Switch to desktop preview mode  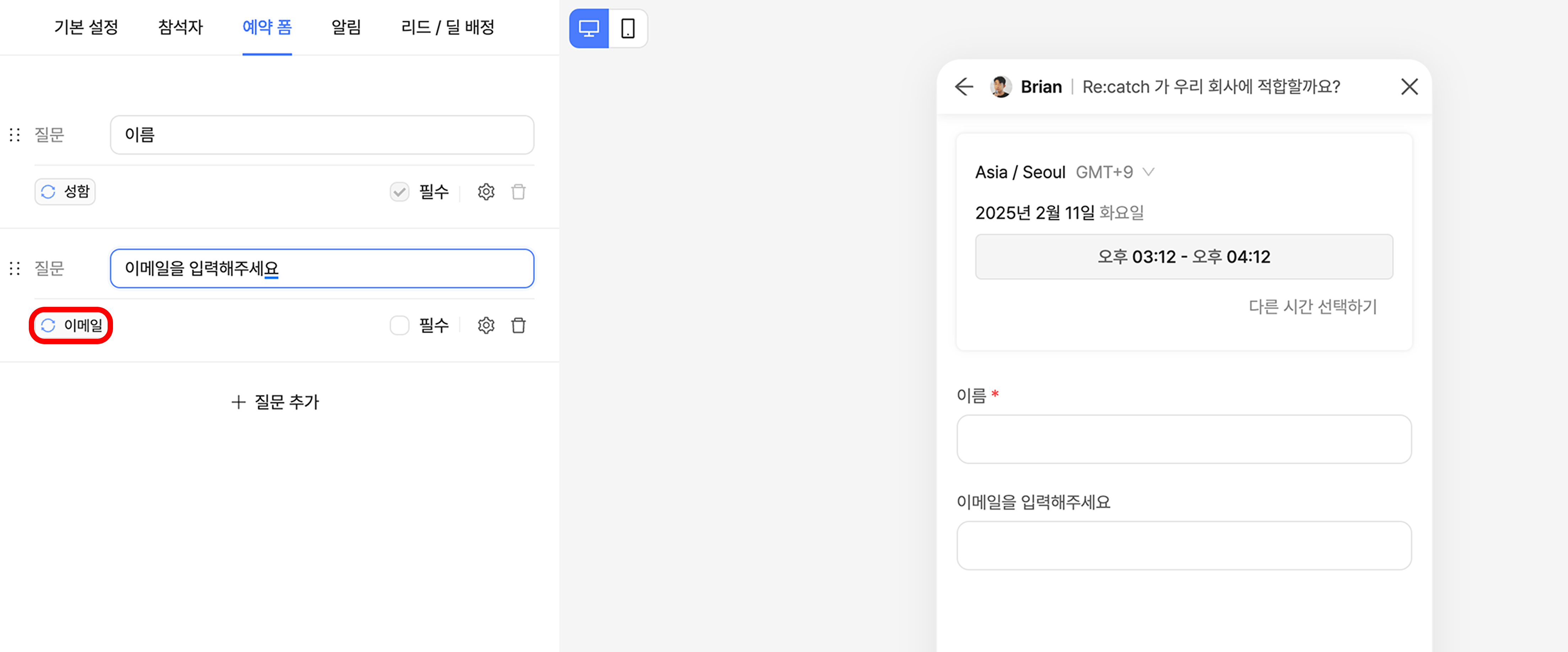pos(589,28)
